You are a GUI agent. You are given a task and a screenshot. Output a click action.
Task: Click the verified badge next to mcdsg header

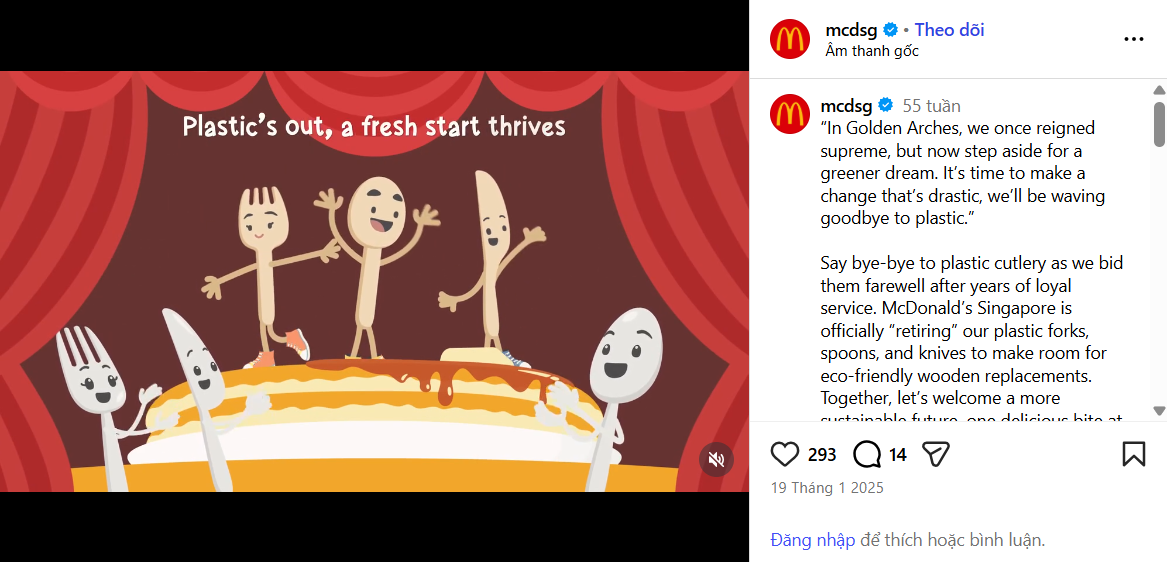[x=890, y=31]
